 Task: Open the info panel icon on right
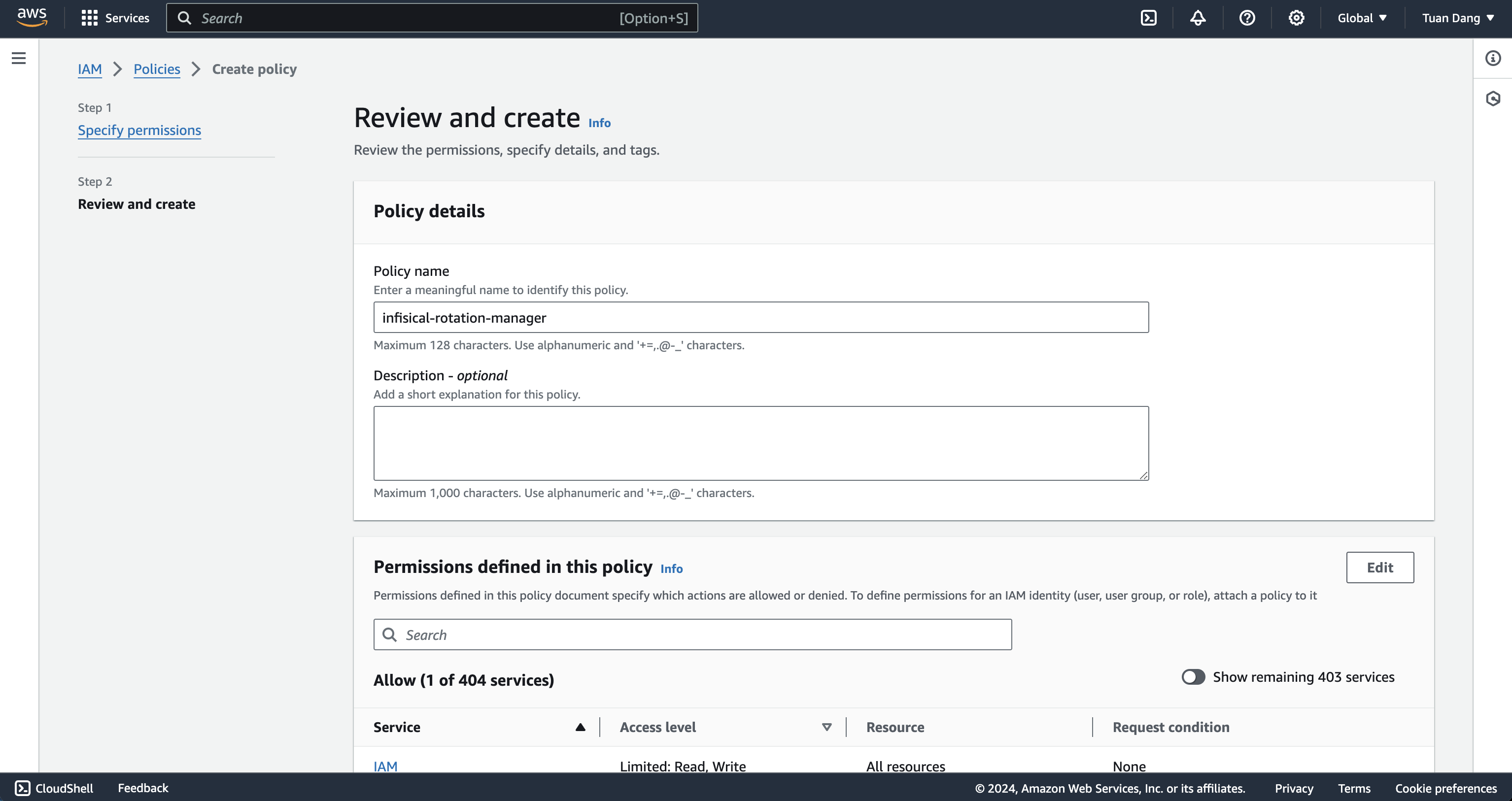click(x=1493, y=58)
